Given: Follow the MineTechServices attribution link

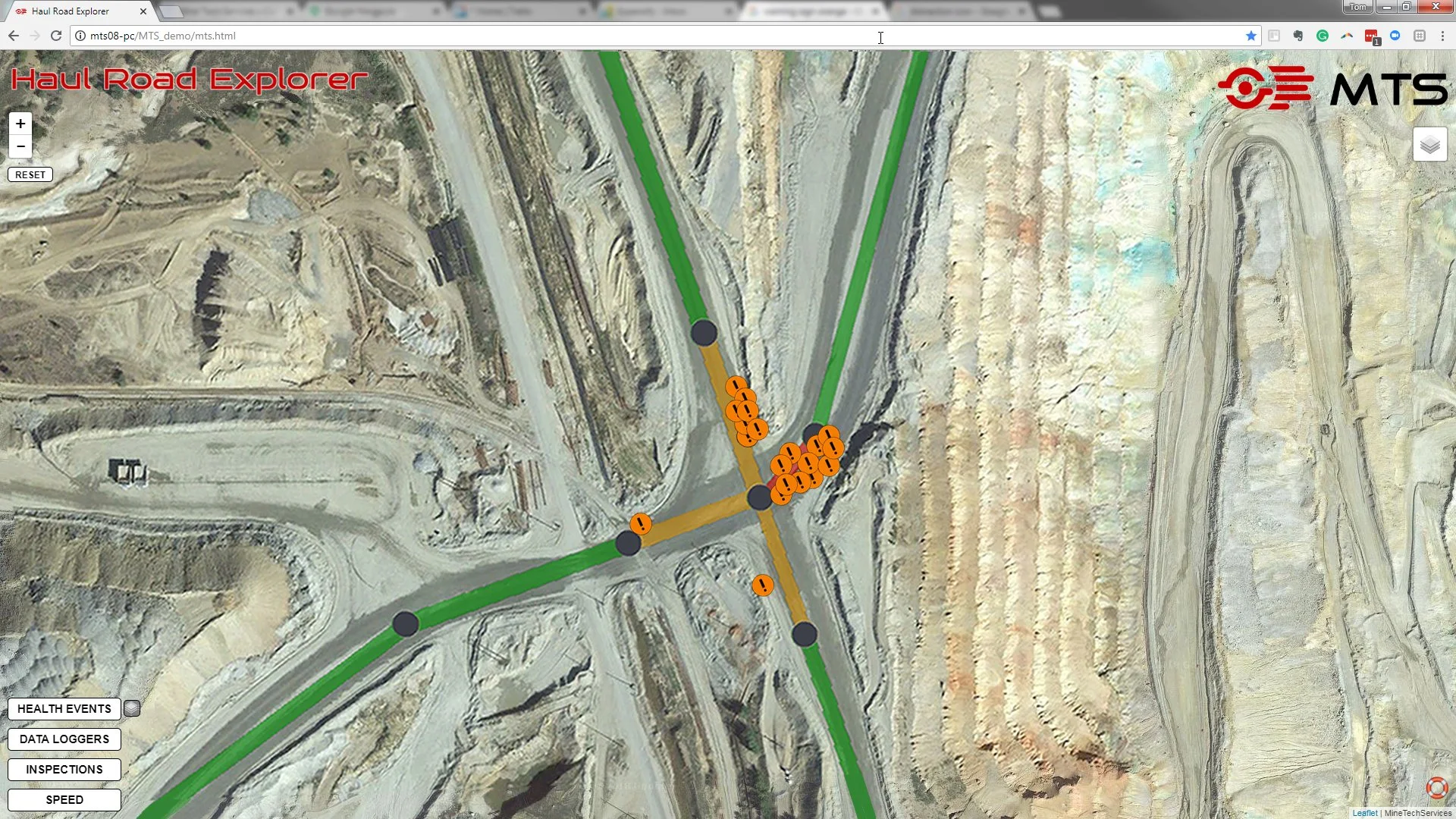Looking at the screenshot, I should pos(1418,813).
